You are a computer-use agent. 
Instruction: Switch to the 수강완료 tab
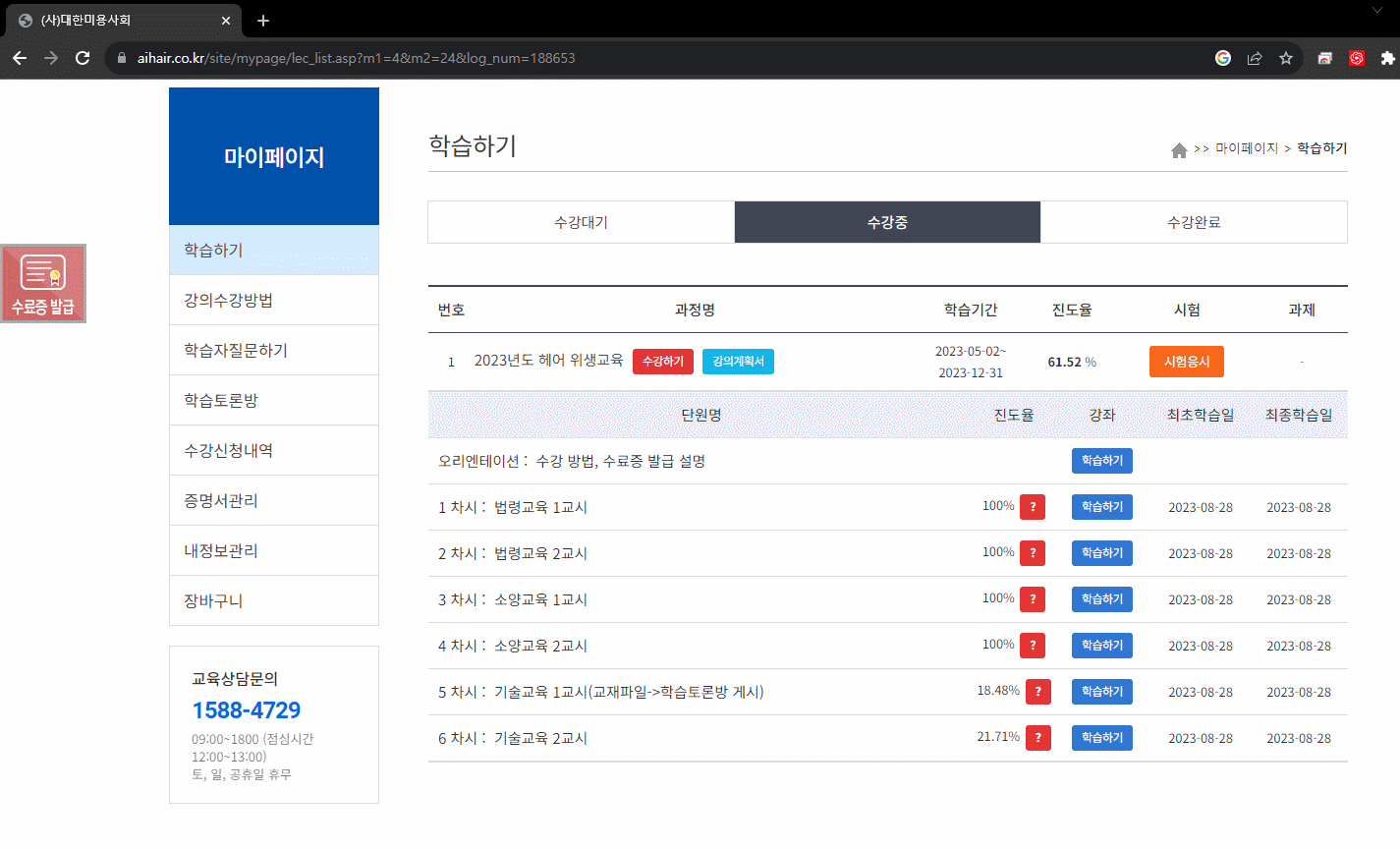(1194, 222)
